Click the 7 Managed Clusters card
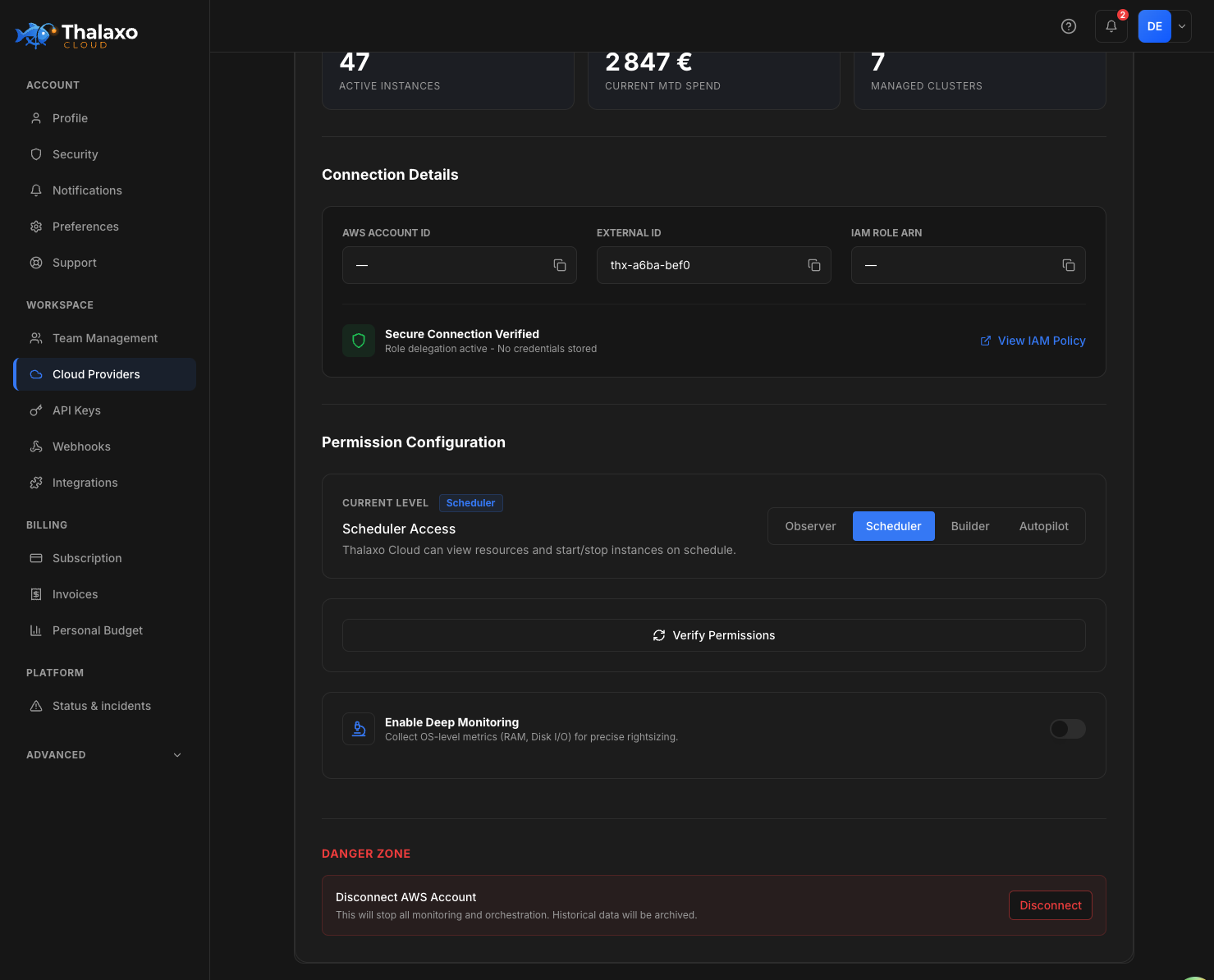The height and width of the screenshot is (980, 1214). tap(980, 80)
